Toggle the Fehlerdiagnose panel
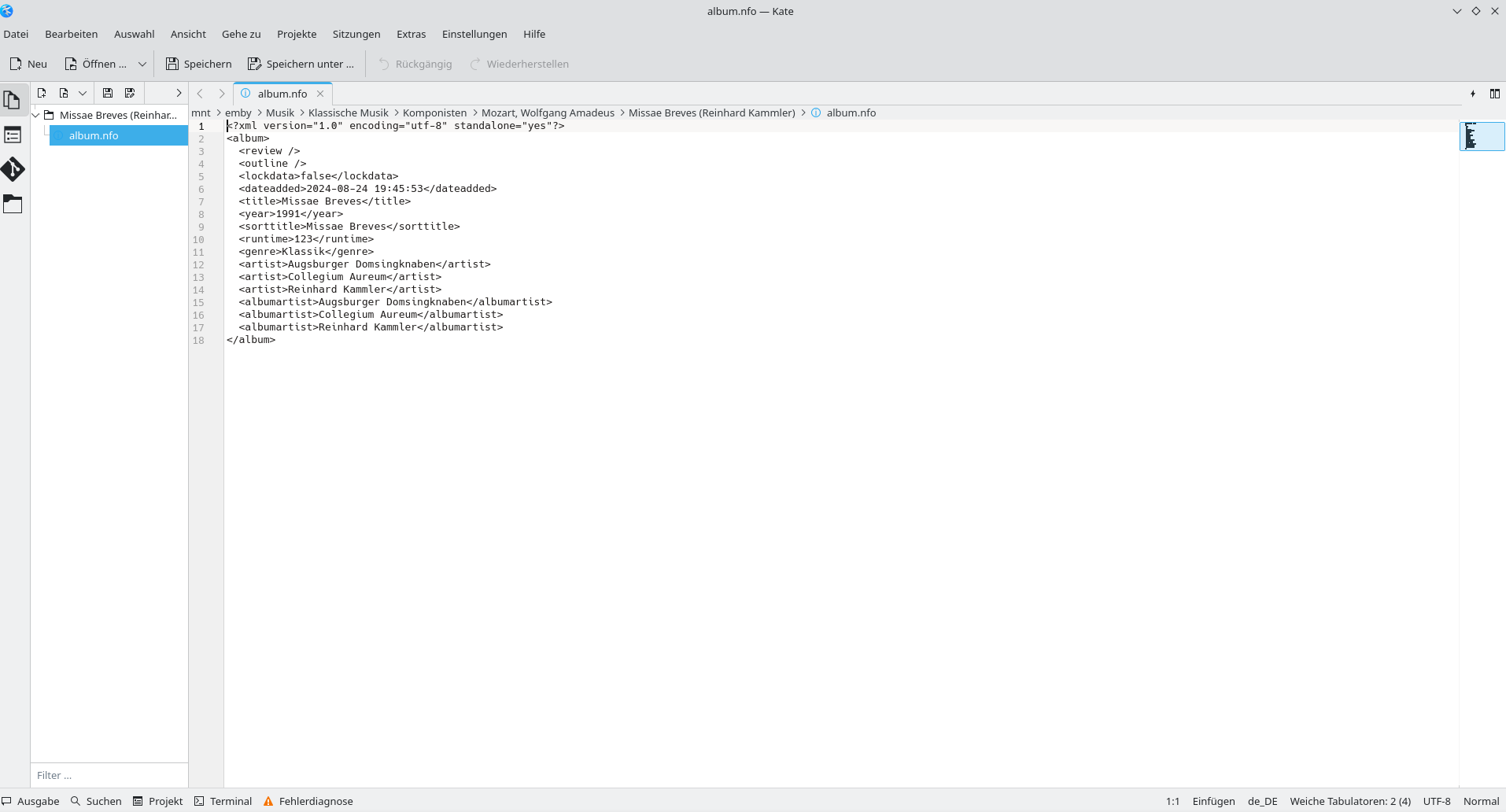Image resolution: width=1506 pixels, height=812 pixels. click(308, 801)
